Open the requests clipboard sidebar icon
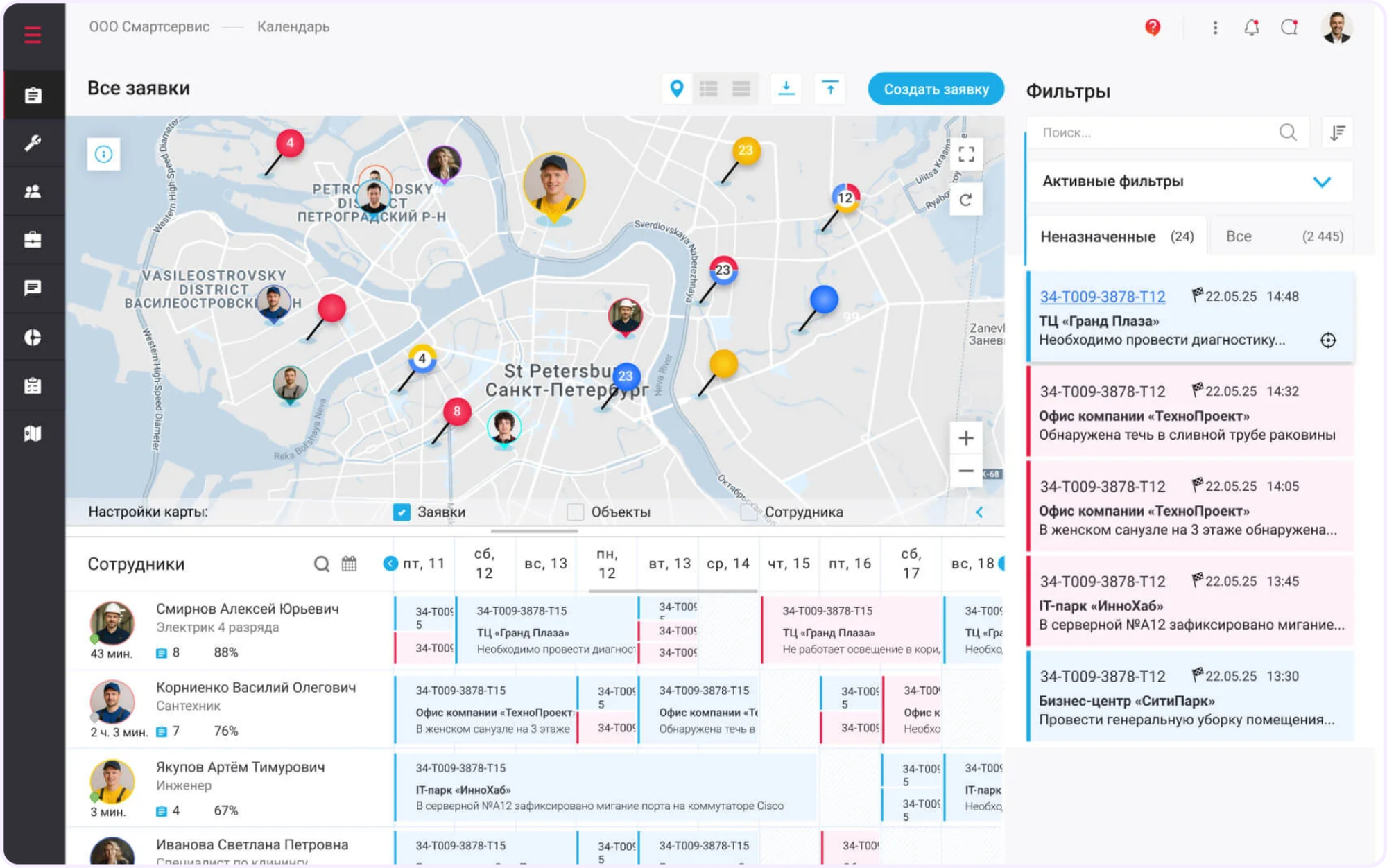This screenshot has width=1387, height=868. point(33,95)
